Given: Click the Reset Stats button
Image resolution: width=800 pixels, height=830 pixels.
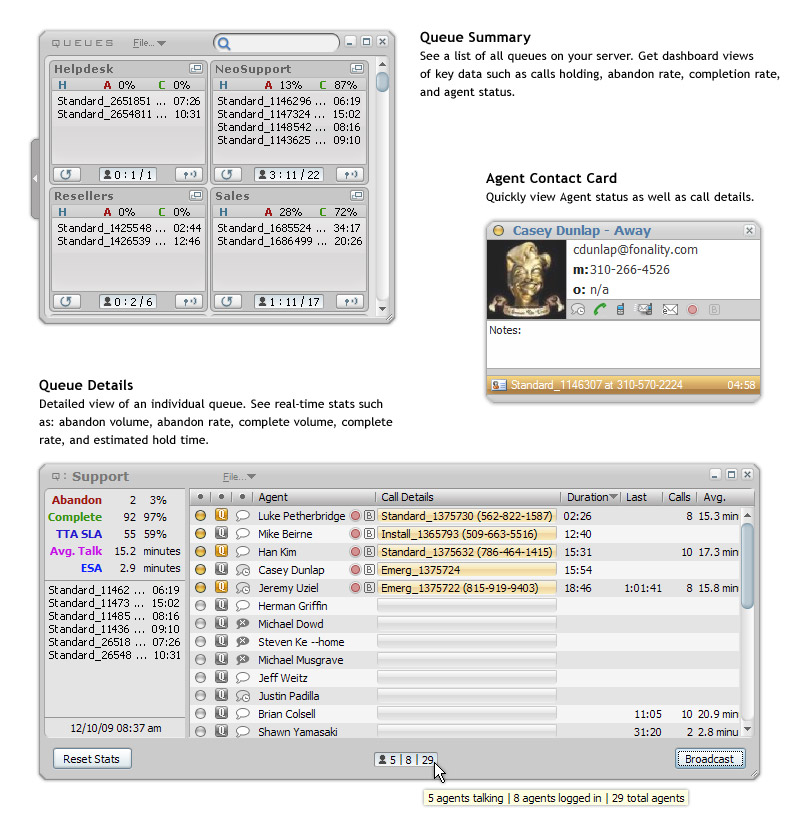Looking at the screenshot, I should click(x=91, y=759).
